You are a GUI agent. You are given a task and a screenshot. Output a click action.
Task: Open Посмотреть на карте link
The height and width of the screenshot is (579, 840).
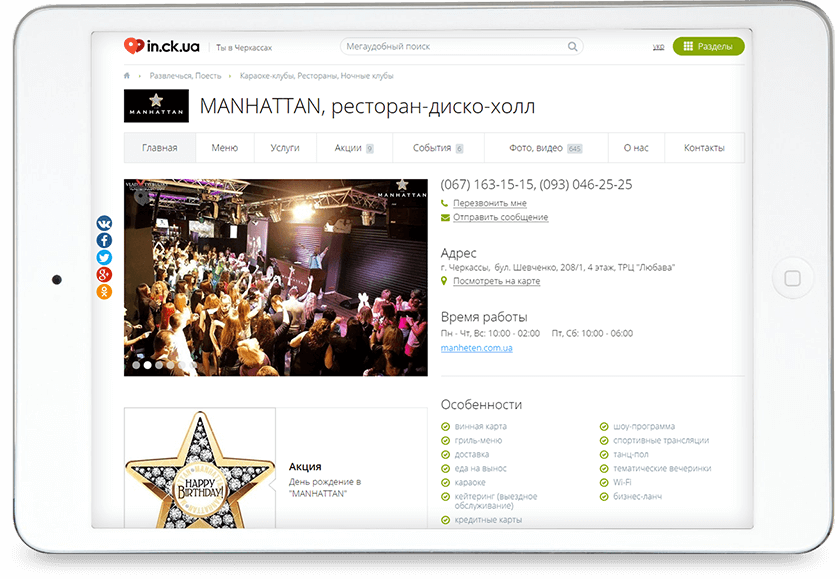[497, 281]
